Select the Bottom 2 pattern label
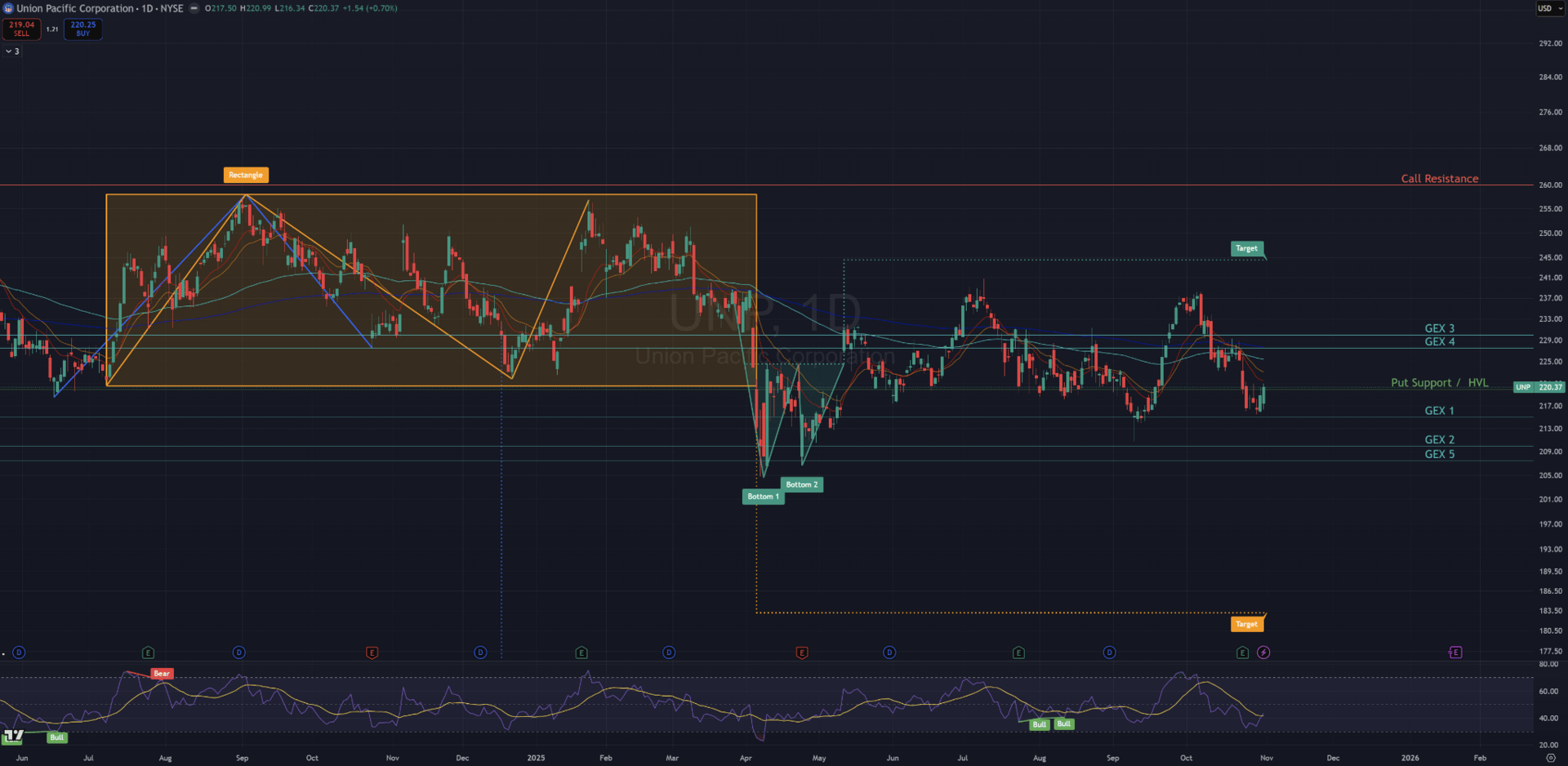The height and width of the screenshot is (766, 1568). (802, 484)
